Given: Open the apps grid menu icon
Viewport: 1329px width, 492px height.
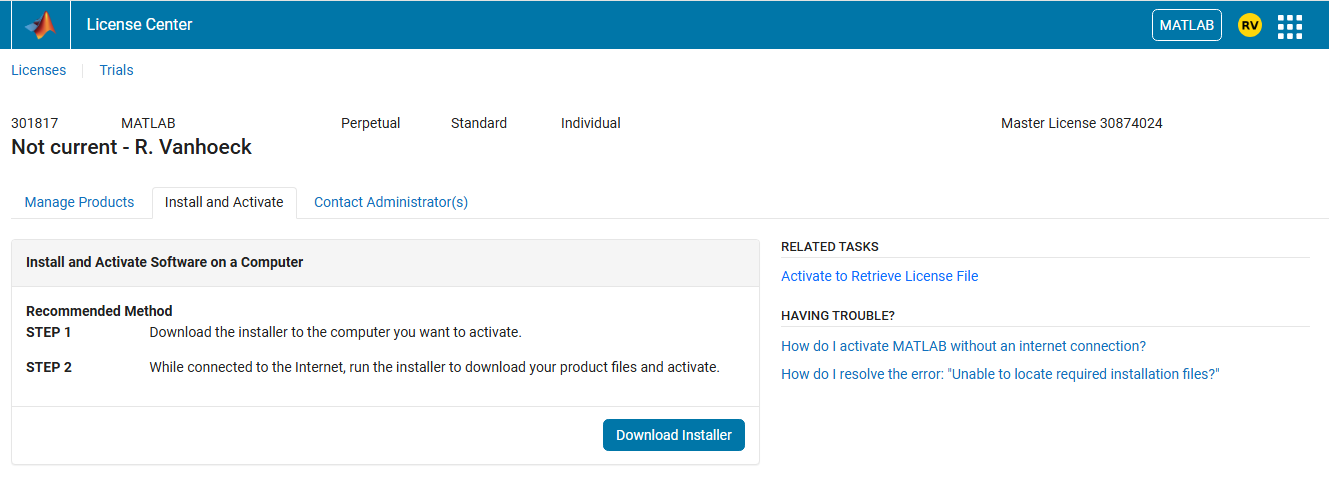Looking at the screenshot, I should pos(1290,26).
